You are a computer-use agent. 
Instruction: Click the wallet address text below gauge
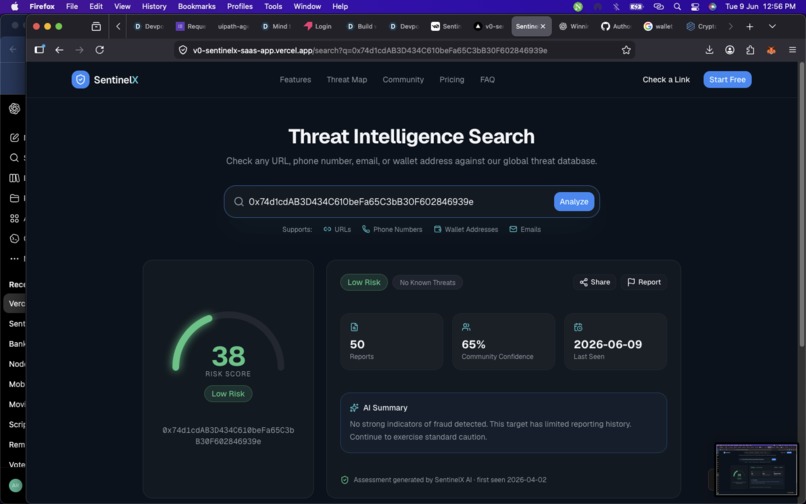click(x=228, y=436)
